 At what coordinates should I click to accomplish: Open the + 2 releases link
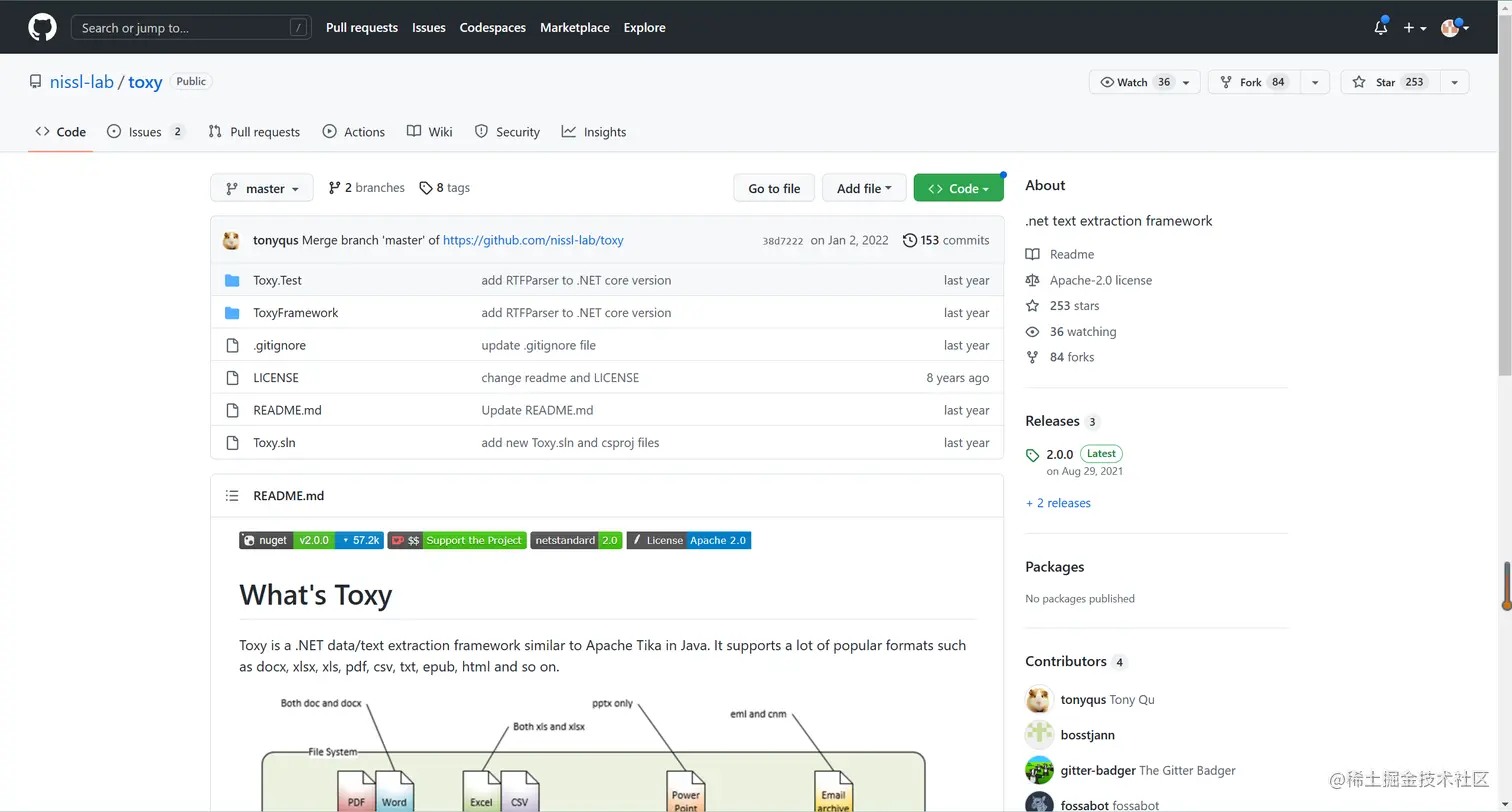click(x=1058, y=503)
